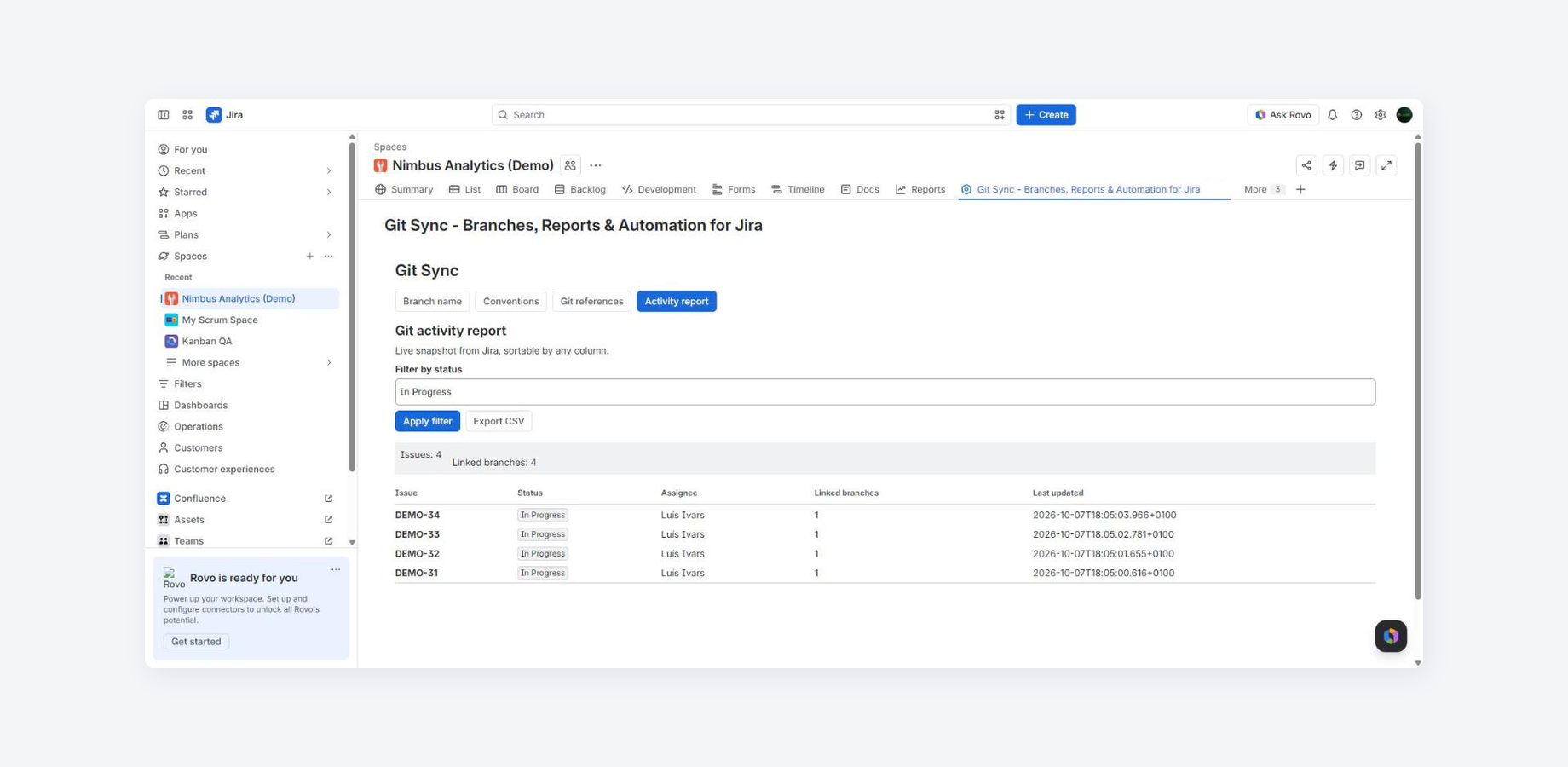Viewport: 1568px width, 767px height.
Task: Click the Export CSV button
Action: click(499, 421)
